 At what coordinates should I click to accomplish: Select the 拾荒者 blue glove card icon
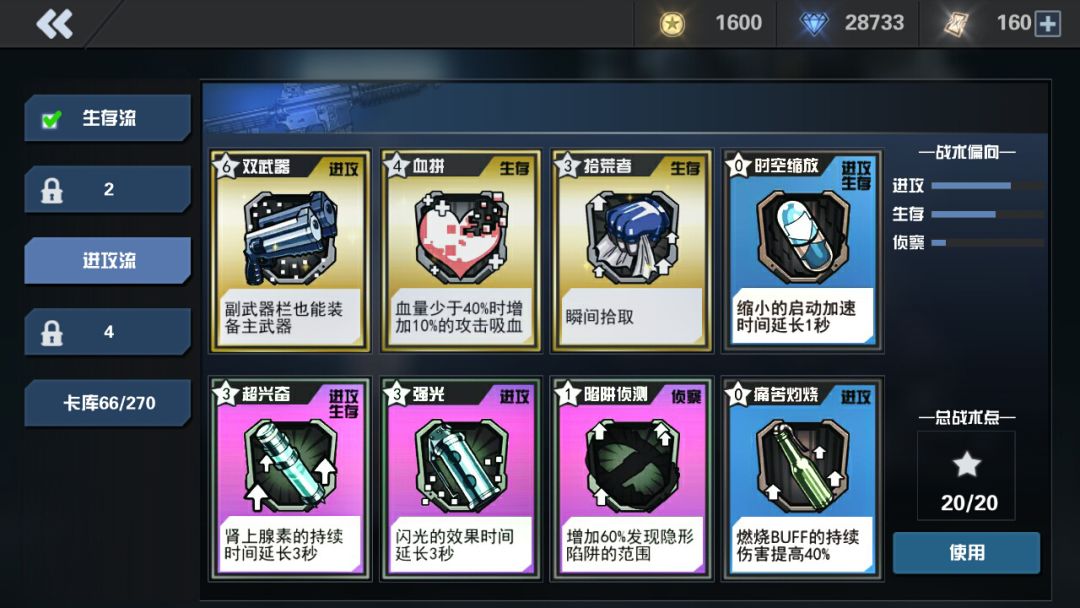tap(632, 238)
